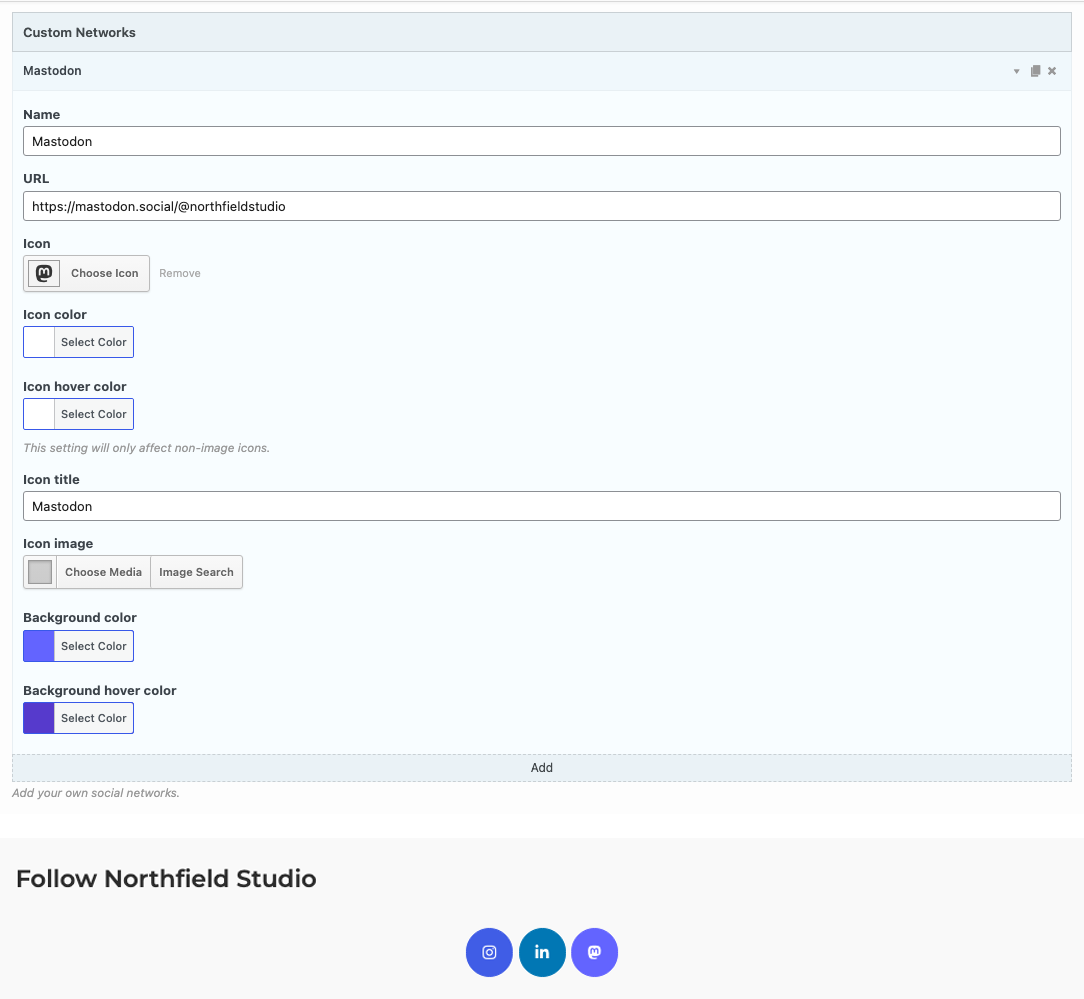Viewport: 1084px width, 999px height.
Task: Remove the selected icon
Action: (180, 273)
